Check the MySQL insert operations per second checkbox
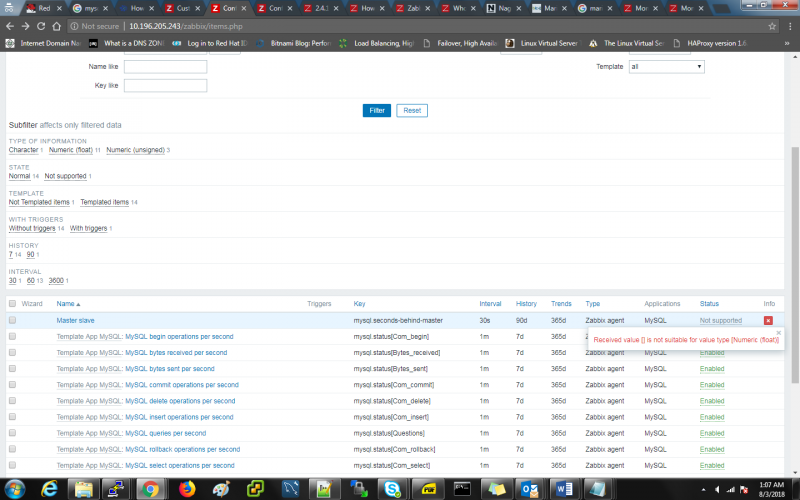800x500 pixels. 12,417
